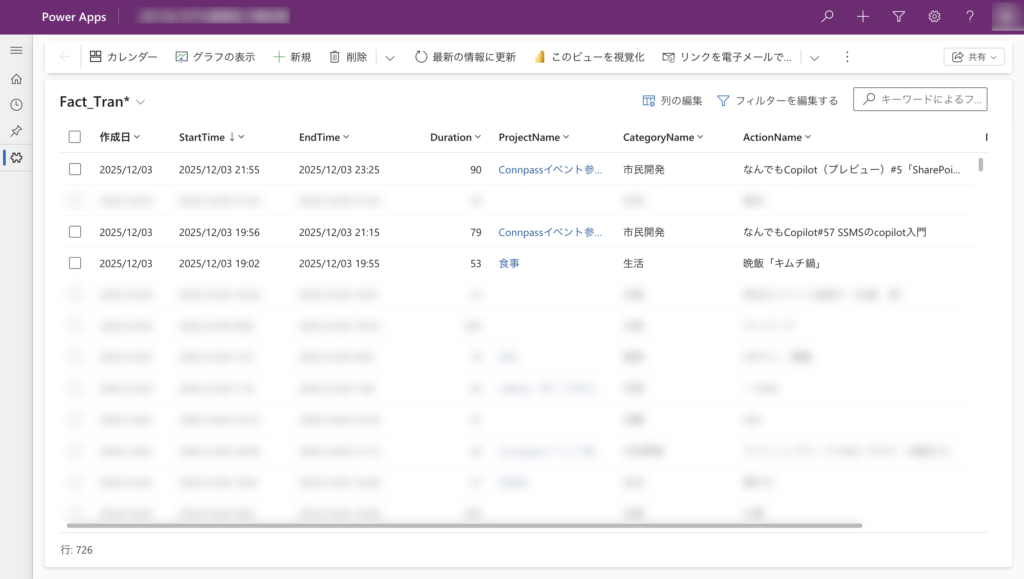Click カレンダー in the command bar
This screenshot has height=579, width=1024.
[123, 57]
